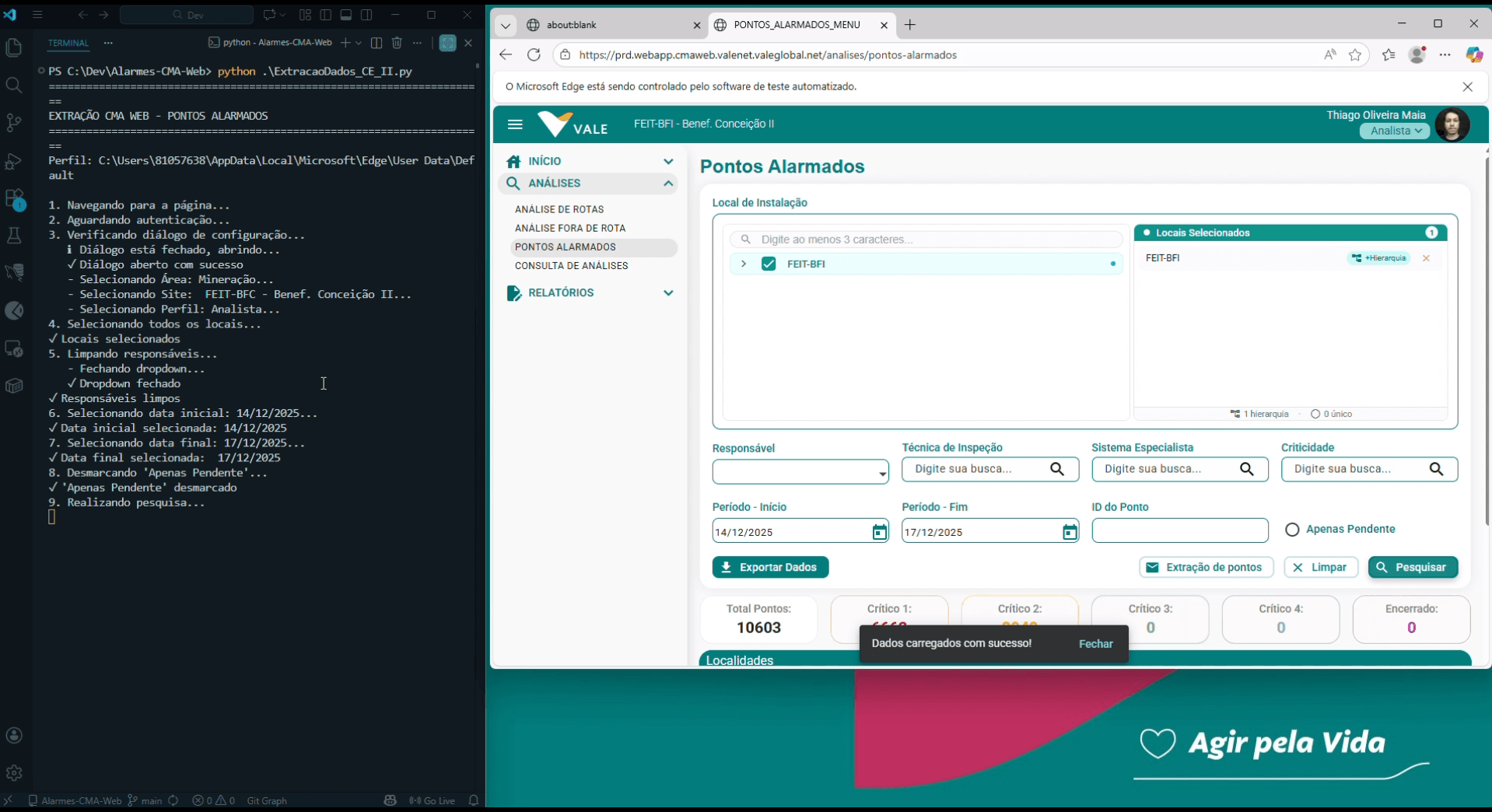Refresh the Edge browser page
1492x812 pixels.
(534, 54)
